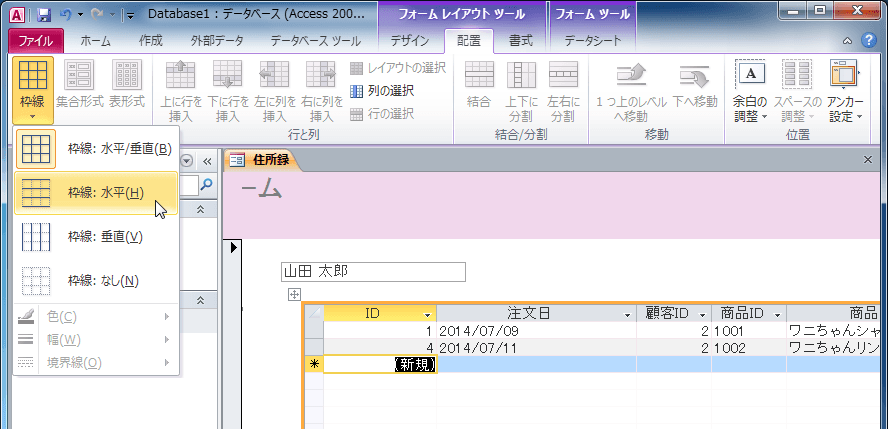Click the Undo icon in quick access toolbar
Viewport: 888px width, 429px height.
65,15
